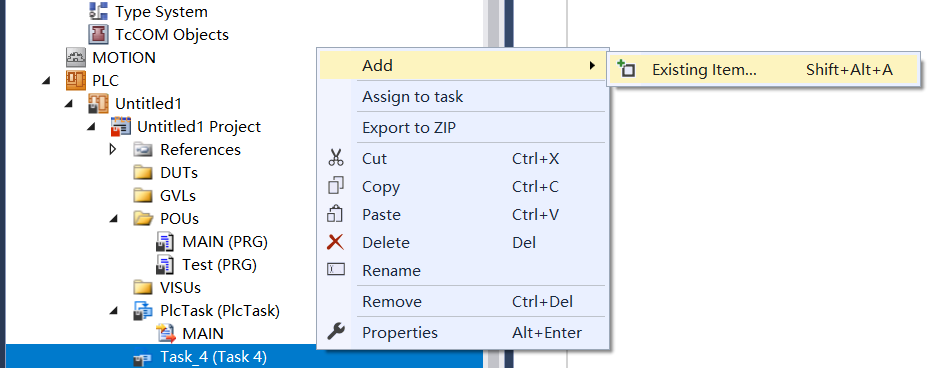This screenshot has width=927, height=368.
Task: Collapse the PLC tree node
Action: click(46, 80)
